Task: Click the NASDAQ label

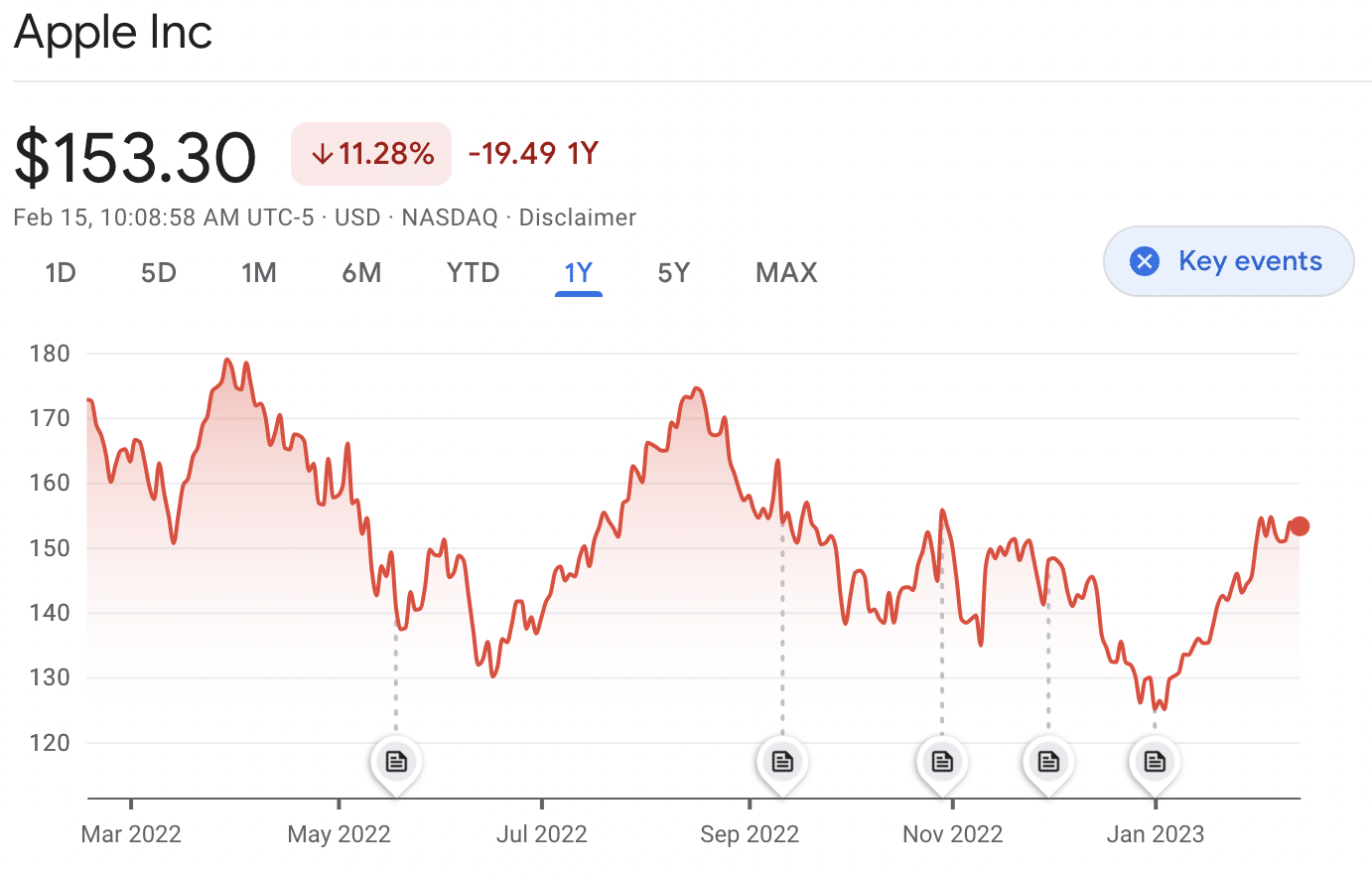Action: click(449, 218)
